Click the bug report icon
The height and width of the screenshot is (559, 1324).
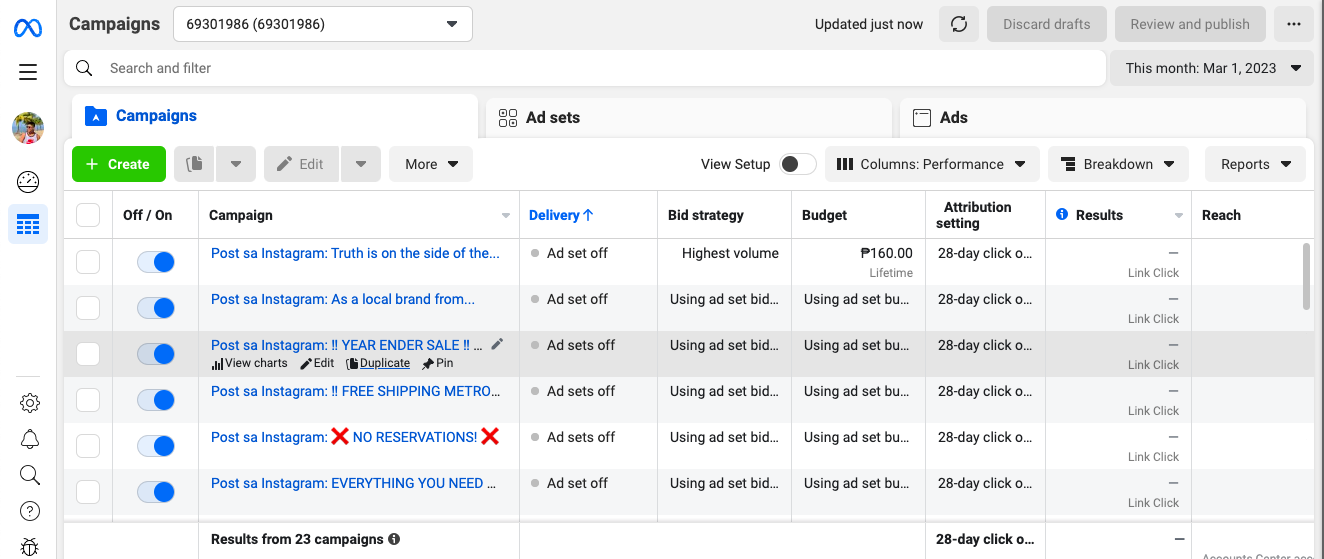(30, 547)
